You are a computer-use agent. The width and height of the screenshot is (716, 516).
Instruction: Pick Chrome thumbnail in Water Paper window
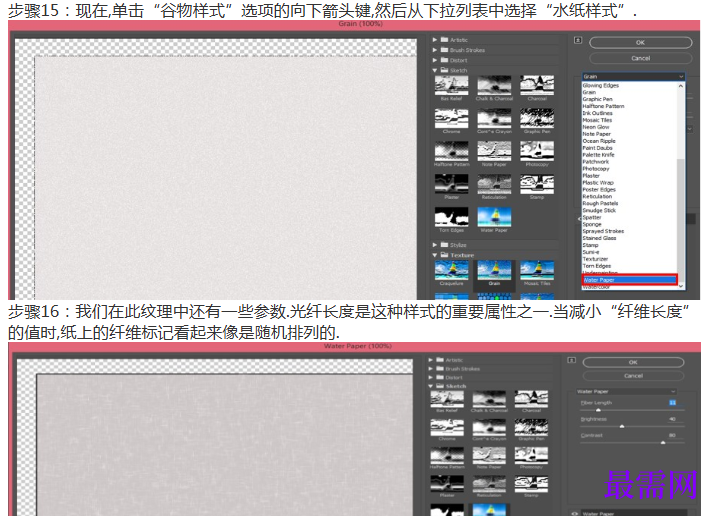click(x=447, y=427)
